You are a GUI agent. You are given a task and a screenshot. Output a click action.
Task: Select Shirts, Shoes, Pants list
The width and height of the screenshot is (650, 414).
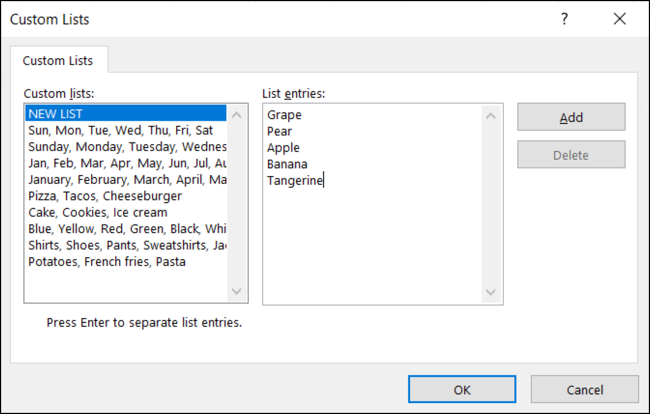(x=127, y=245)
